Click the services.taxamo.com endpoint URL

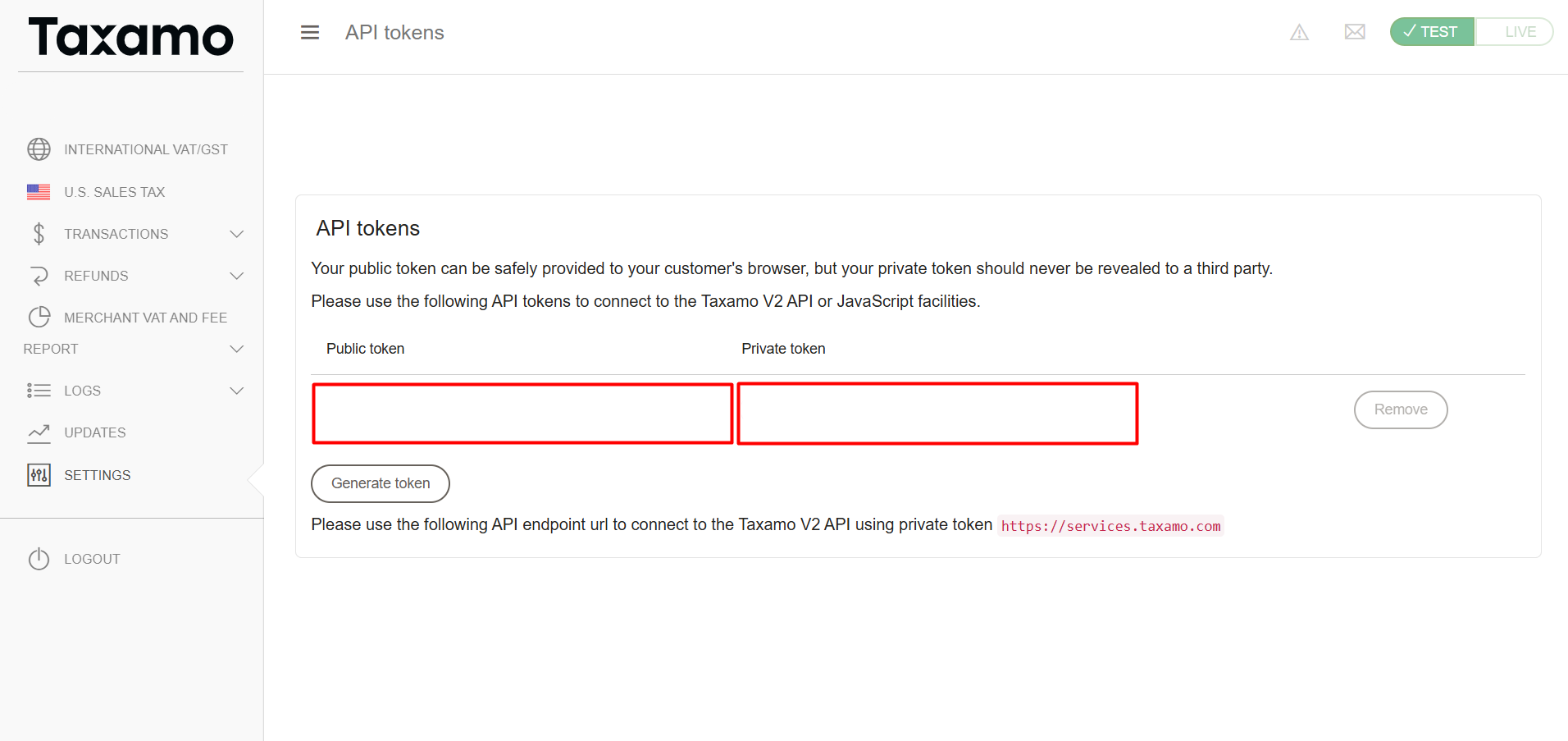1110,526
